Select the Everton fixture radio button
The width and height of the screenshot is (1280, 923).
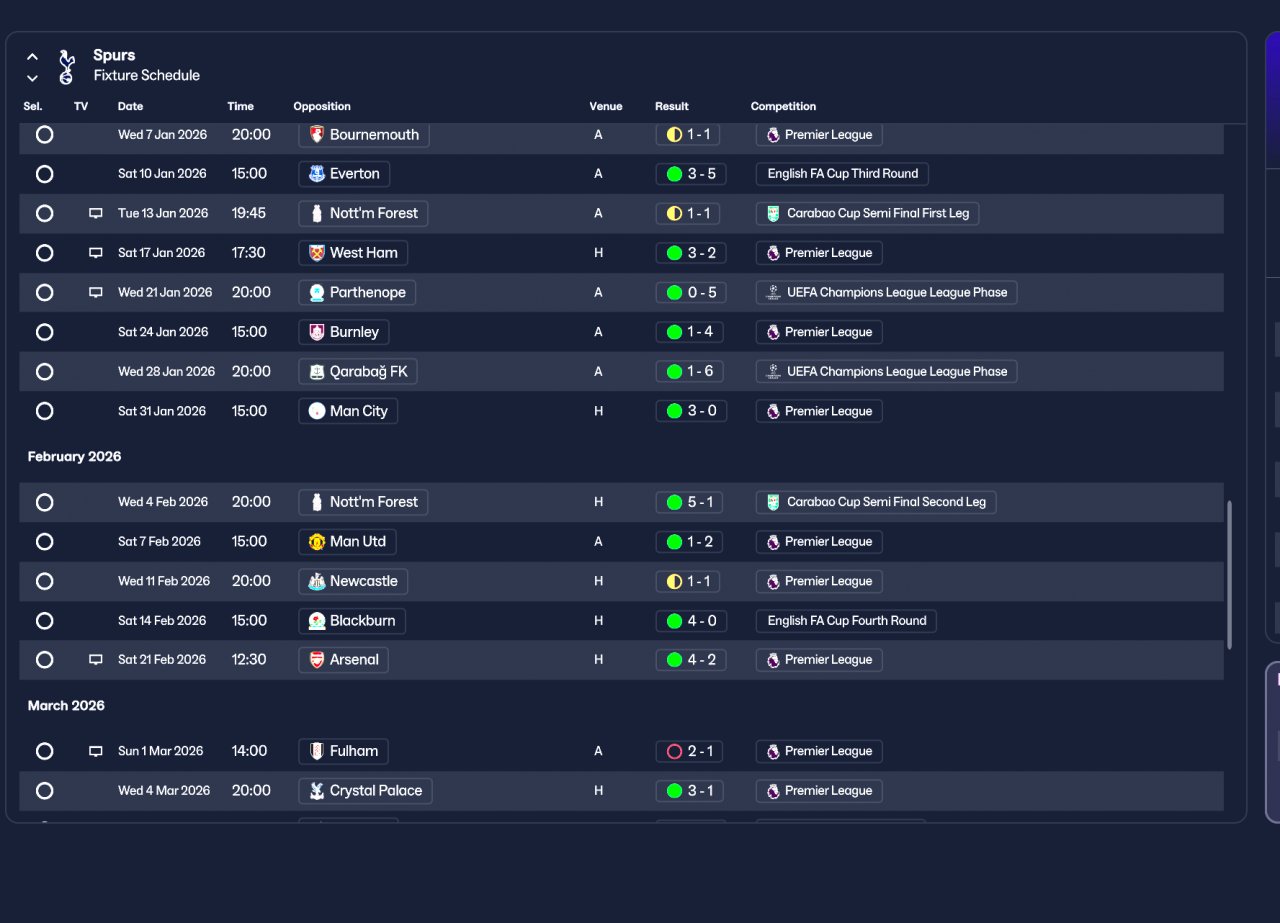click(x=44, y=174)
